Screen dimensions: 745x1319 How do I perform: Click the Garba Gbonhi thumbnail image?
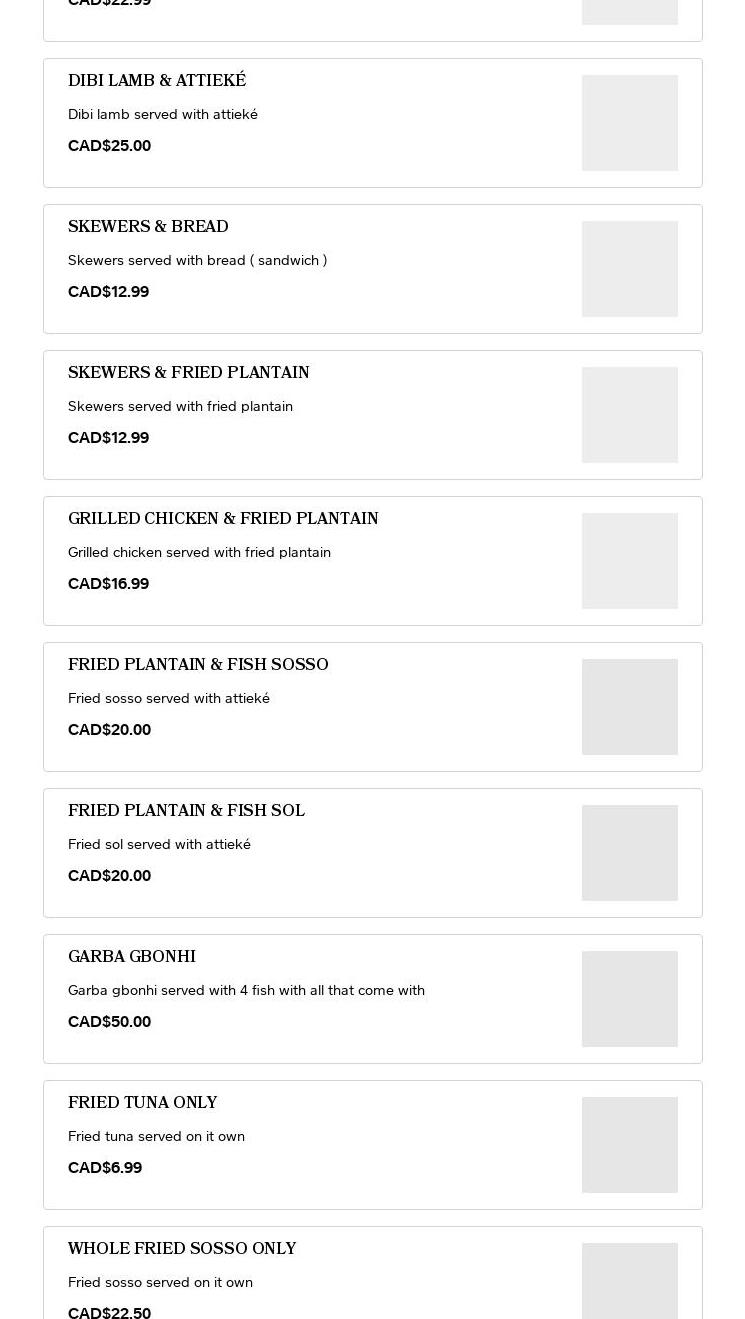[x=629, y=999]
